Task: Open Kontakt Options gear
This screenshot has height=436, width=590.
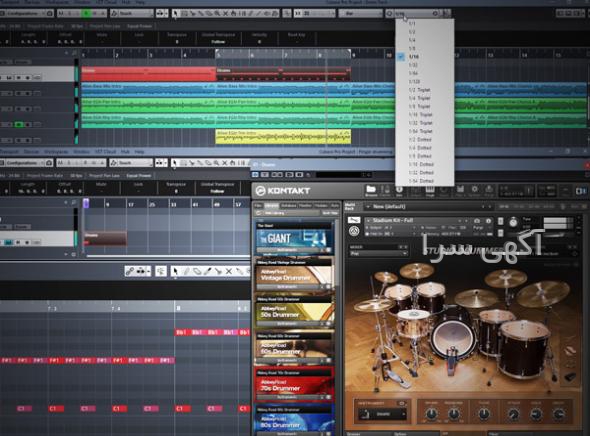Action: tap(474, 190)
